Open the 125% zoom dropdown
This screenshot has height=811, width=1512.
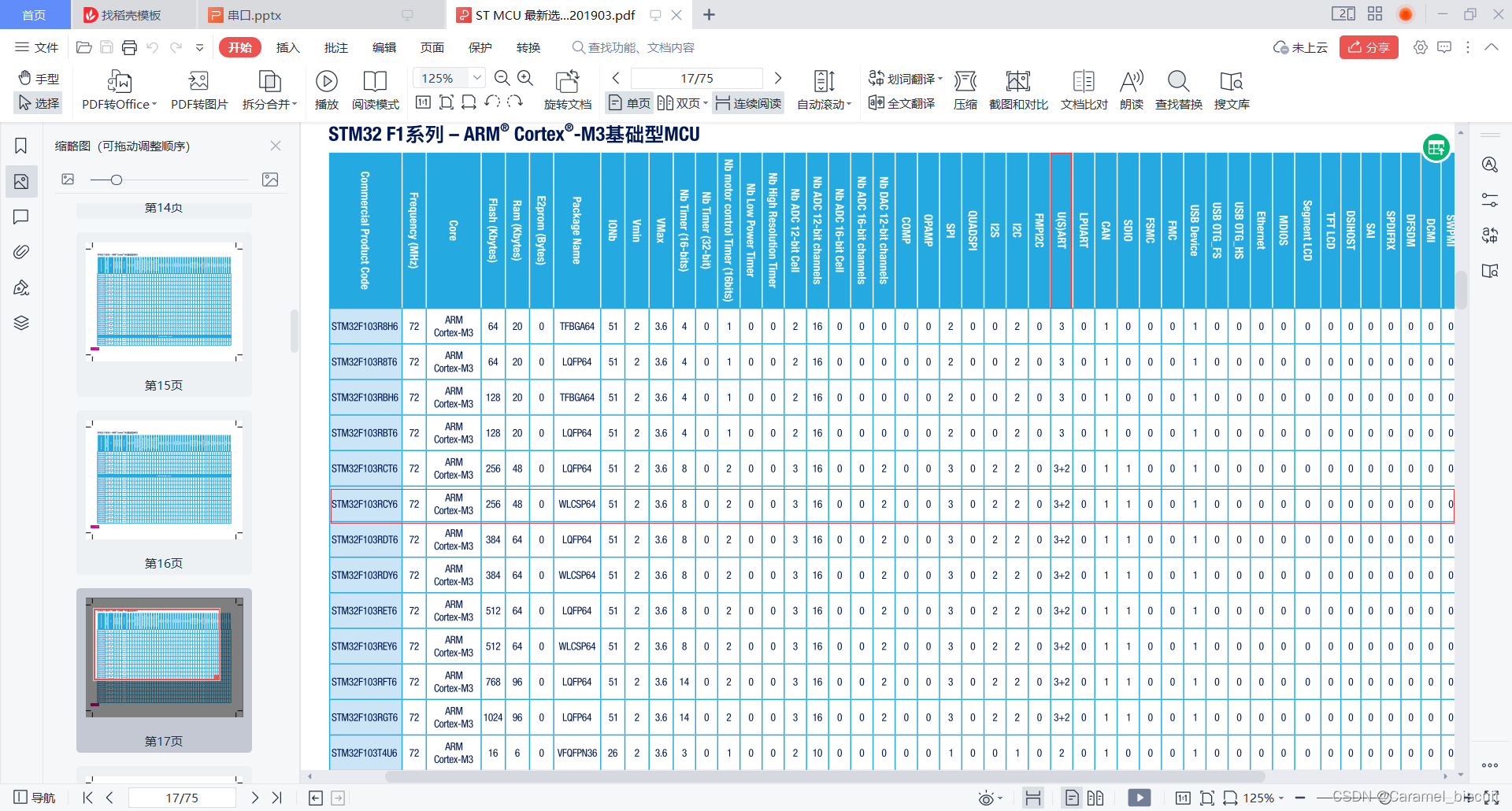tap(476, 78)
